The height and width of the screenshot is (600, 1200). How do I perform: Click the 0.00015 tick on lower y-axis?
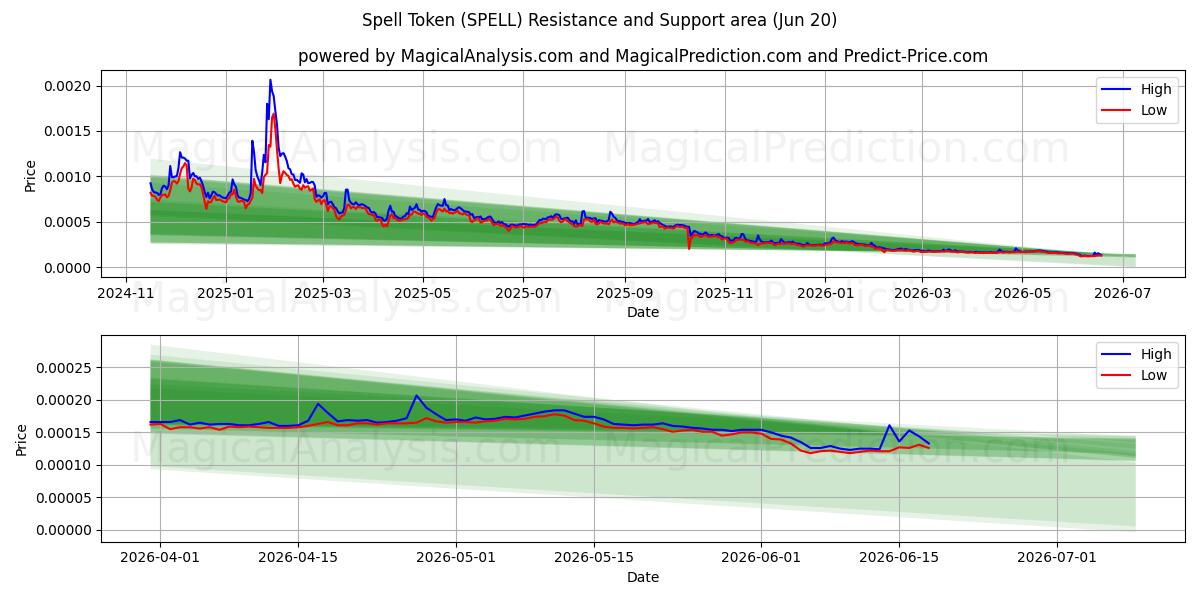point(64,433)
